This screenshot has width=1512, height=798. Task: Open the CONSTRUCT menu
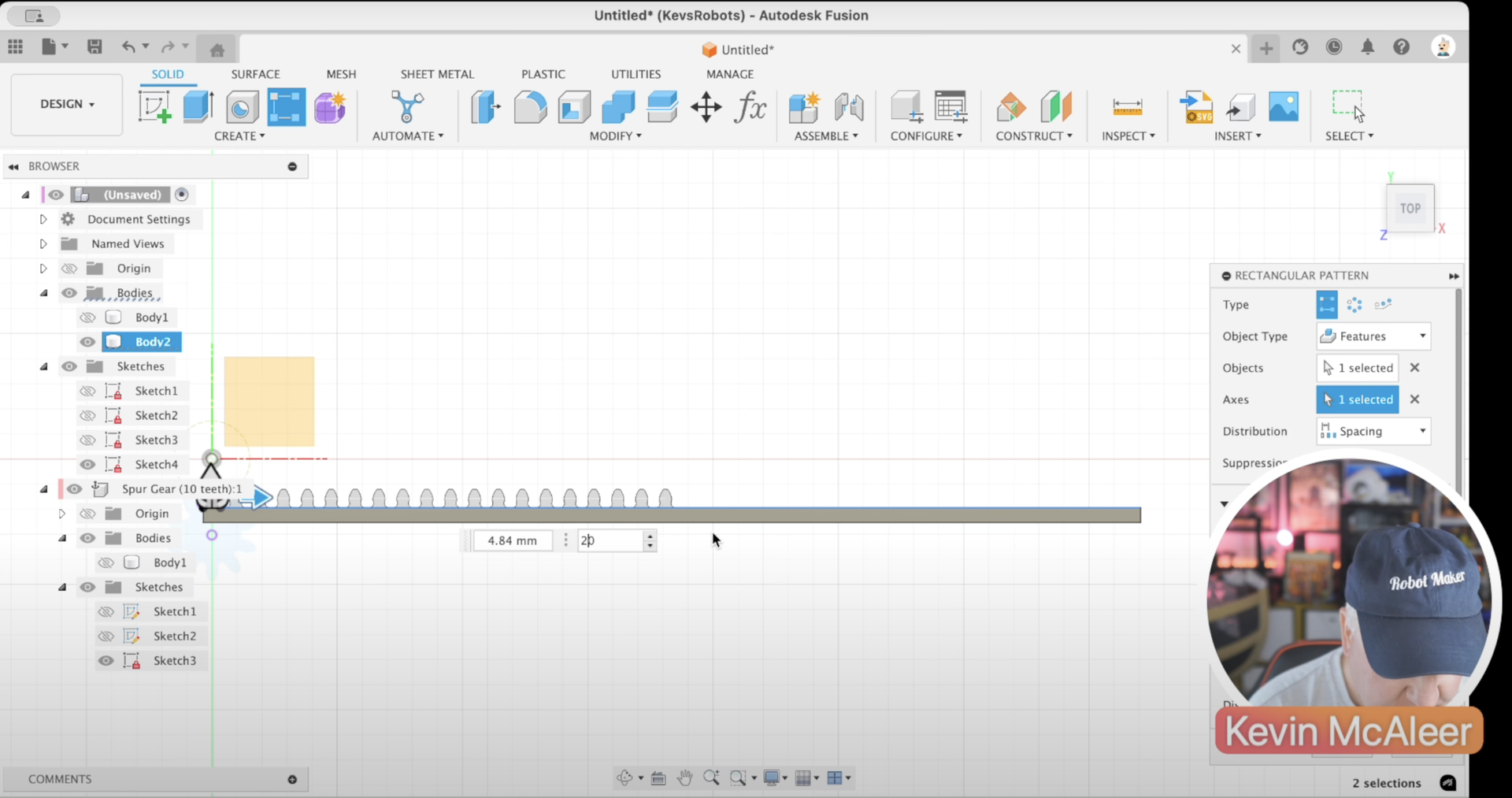(x=1034, y=136)
